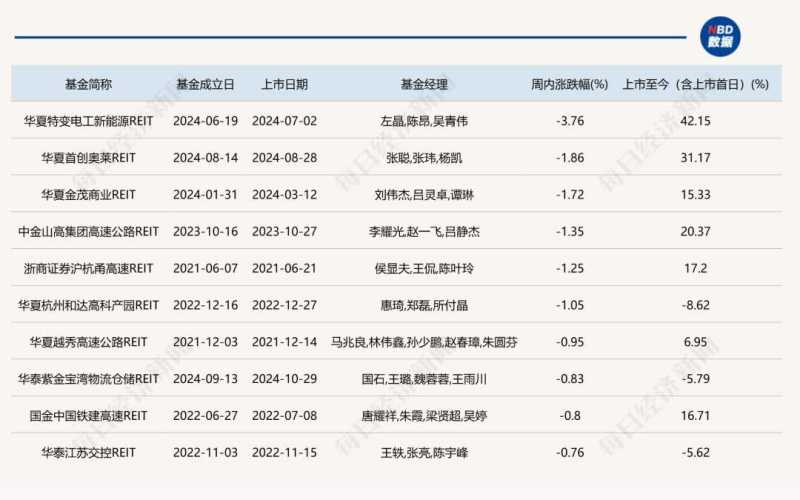Click managers cell 王轶,张亮,陈宇峰
The width and height of the screenshot is (800, 500).
click(424, 452)
